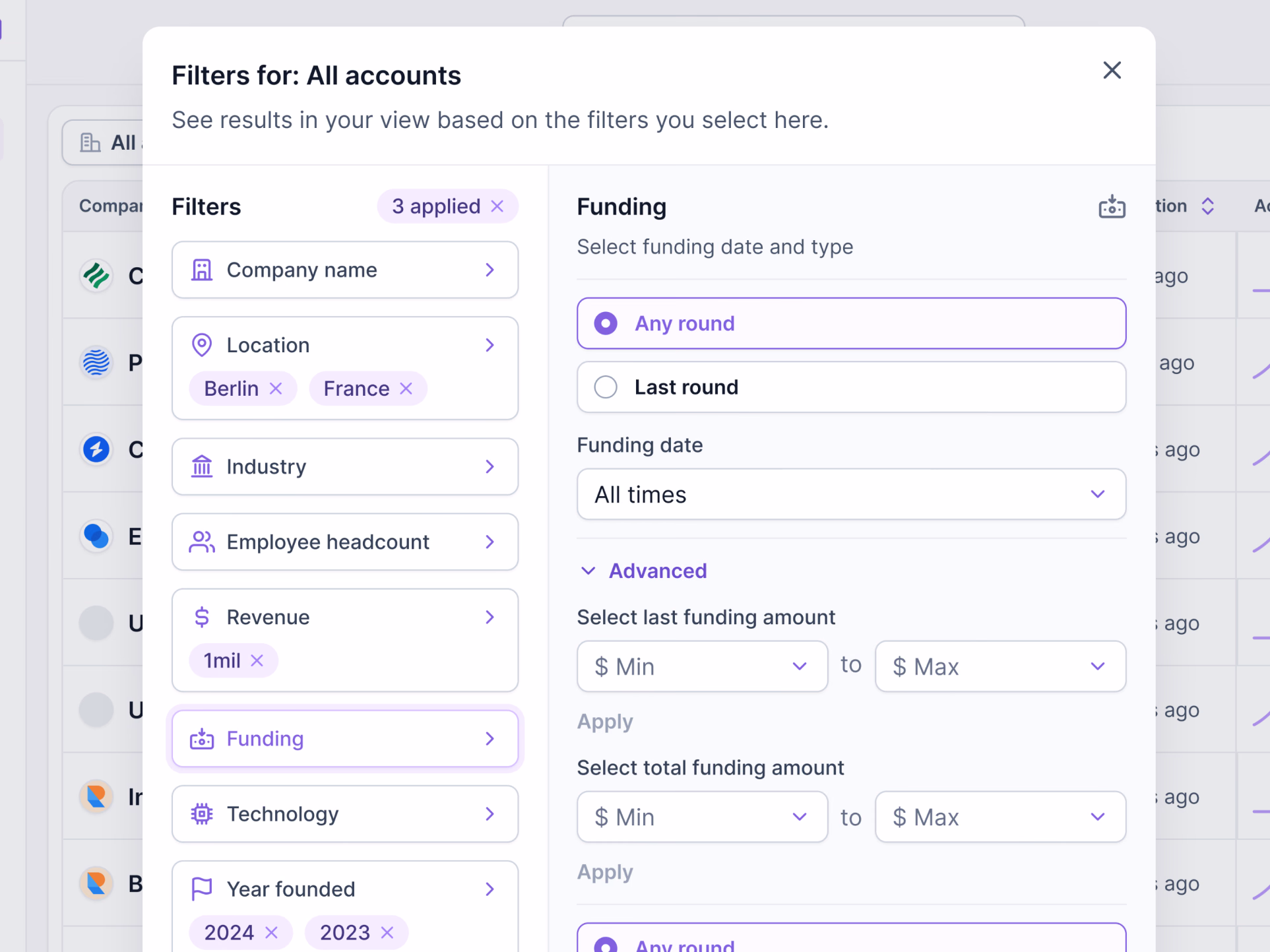Image resolution: width=1270 pixels, height=952 pixels.
Task: Open the Technology filter
Action: 345,813
